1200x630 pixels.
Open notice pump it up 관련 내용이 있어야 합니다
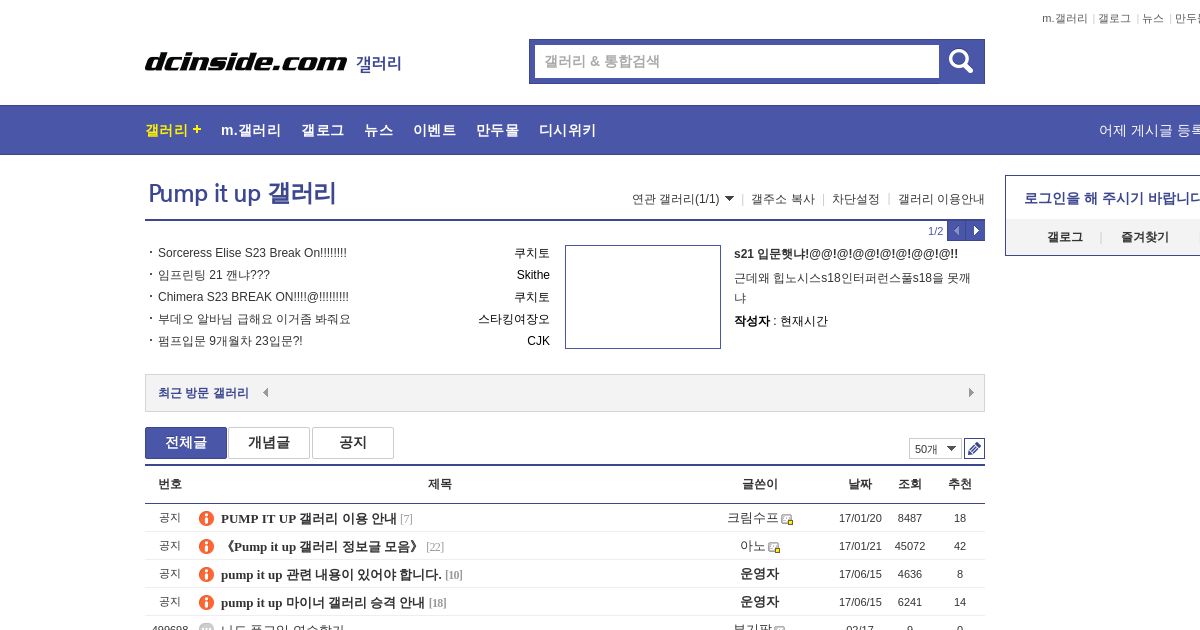(x=331, y=574)
